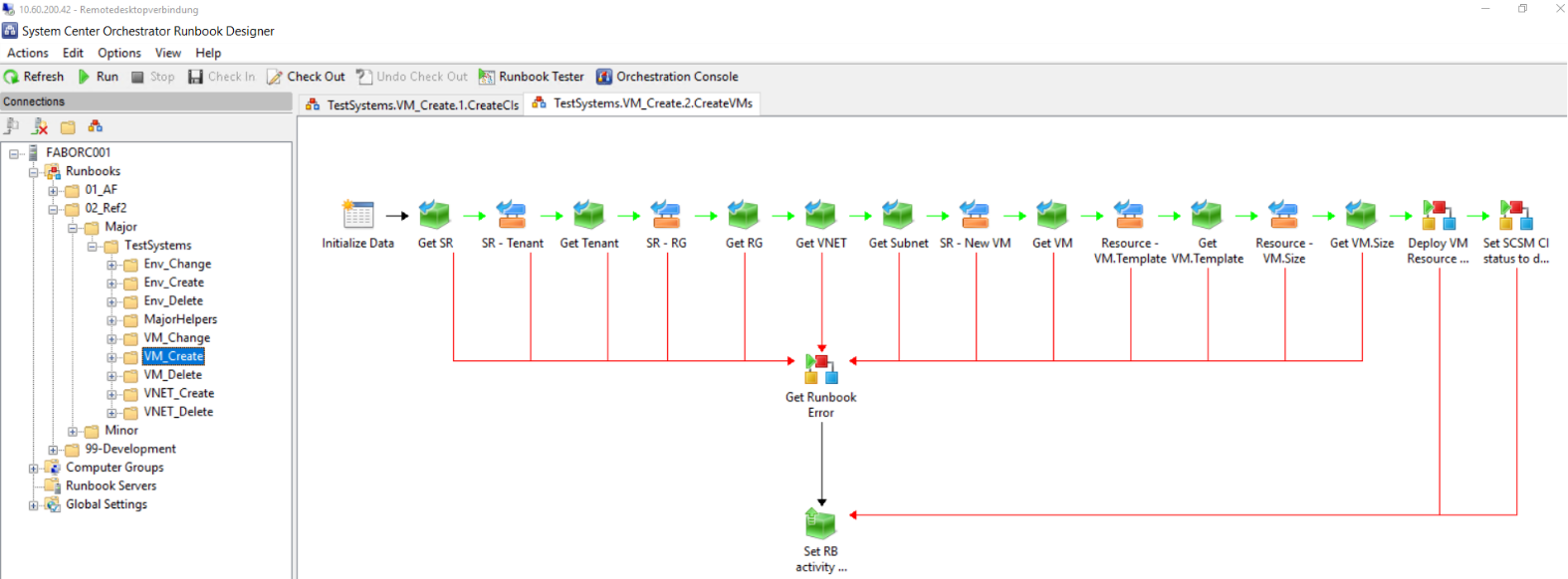
Task: Select the VM_Delete folder
Action: (x=172, y=375)
